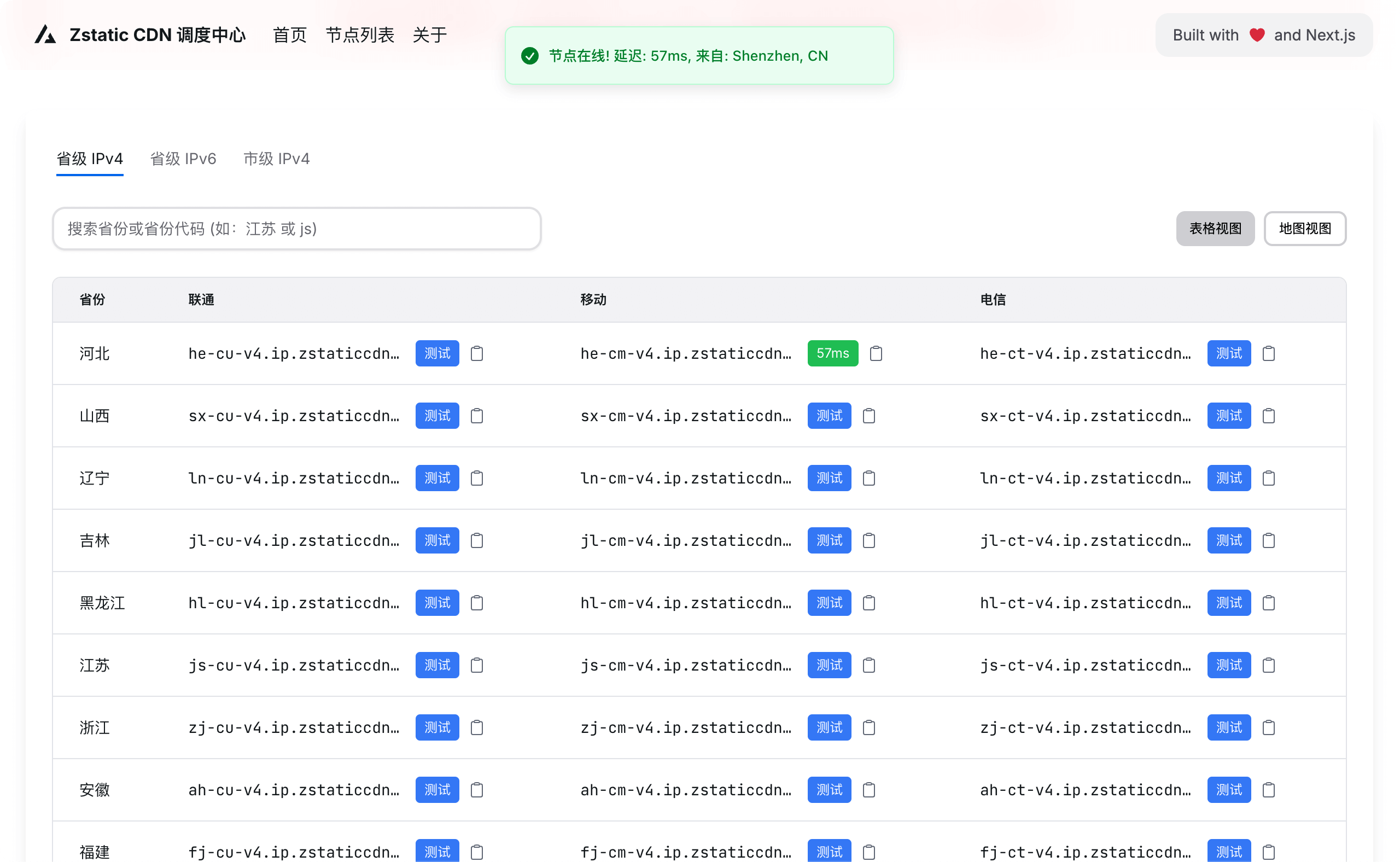
Task: Copy the Heilongjiang Telecom hl-ct-v4 address
Action: [x=1268, y=603]
